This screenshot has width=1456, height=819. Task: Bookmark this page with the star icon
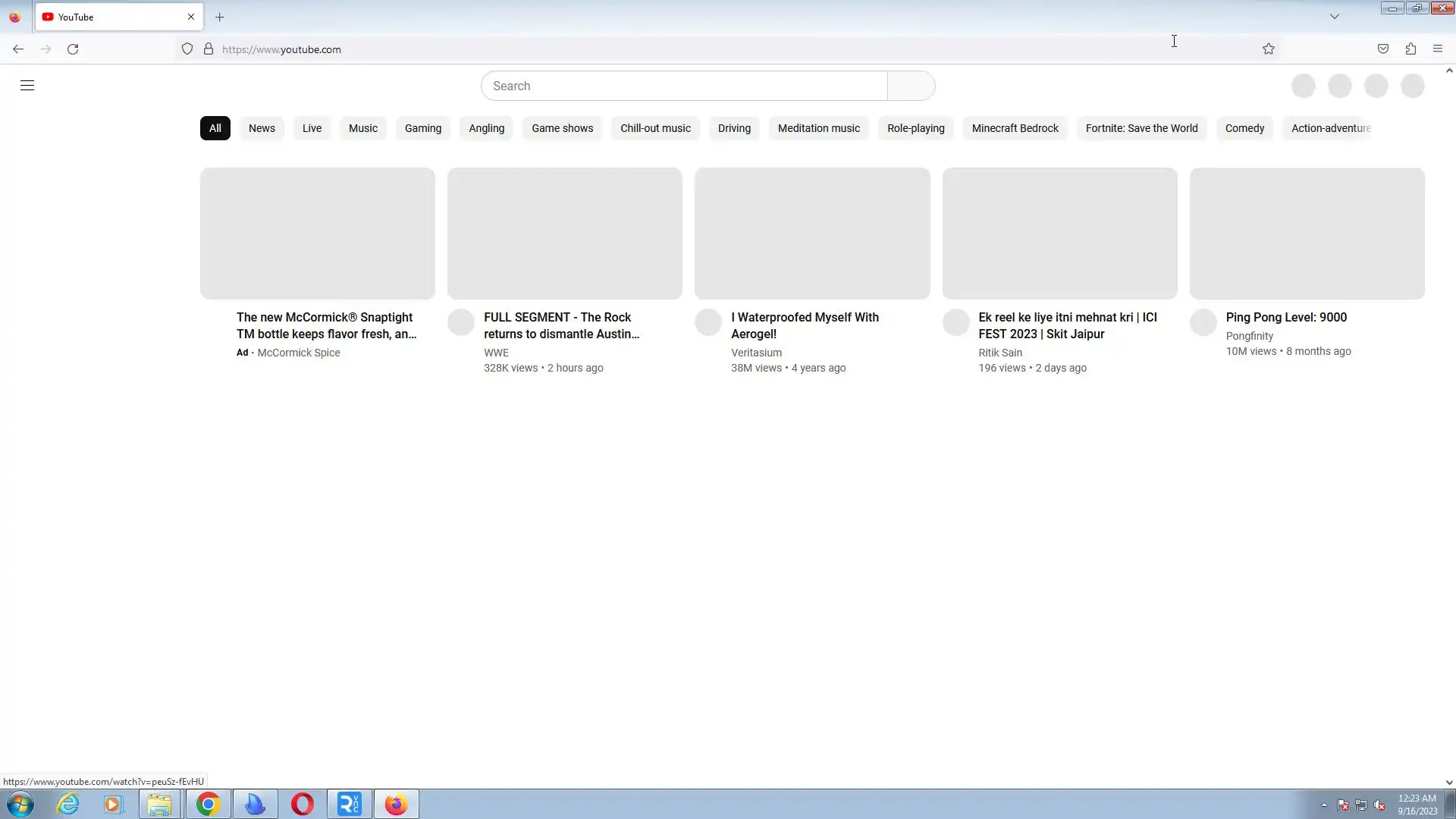point(1269,49)
